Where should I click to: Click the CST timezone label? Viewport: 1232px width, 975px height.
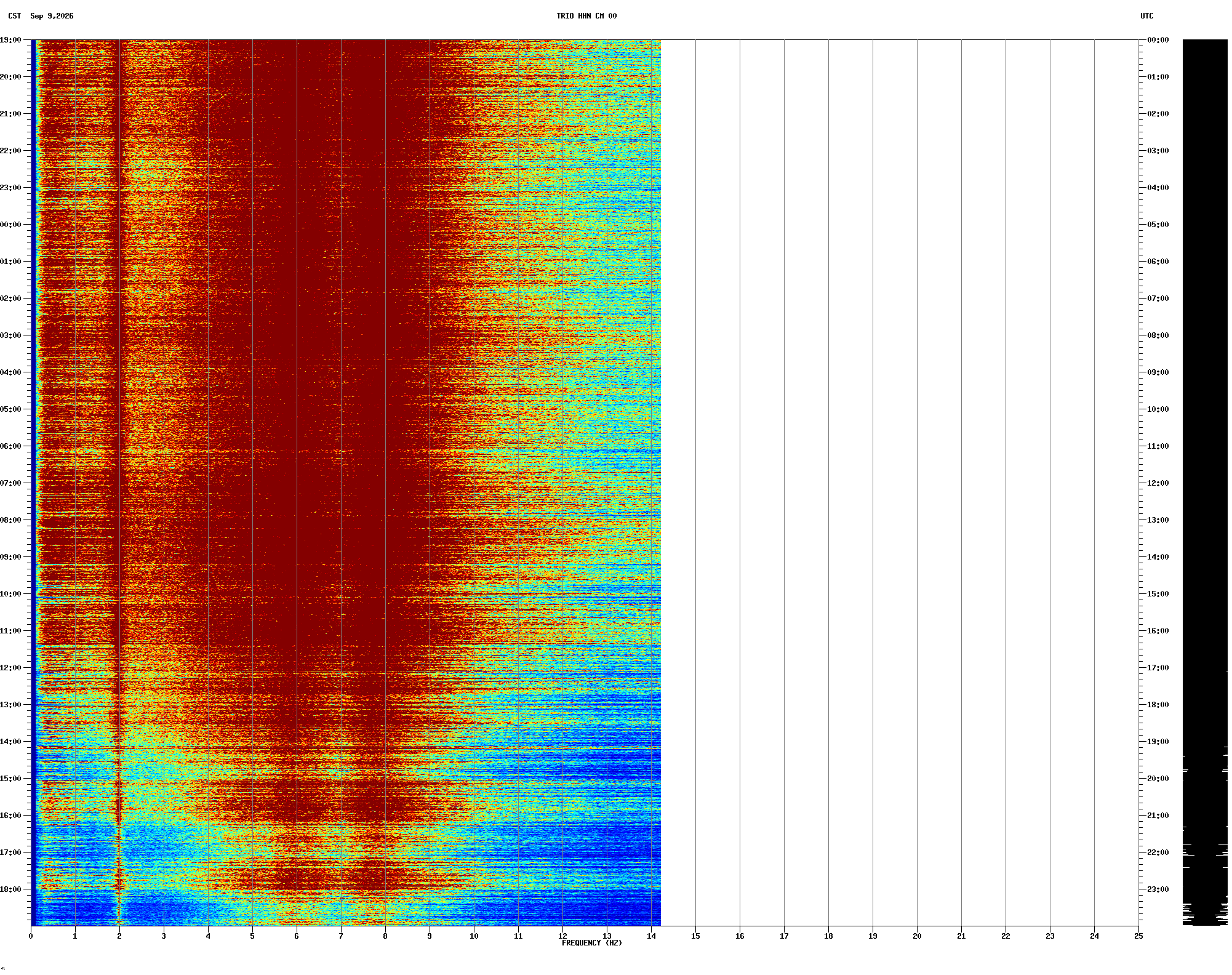click(x=15, y=16)
